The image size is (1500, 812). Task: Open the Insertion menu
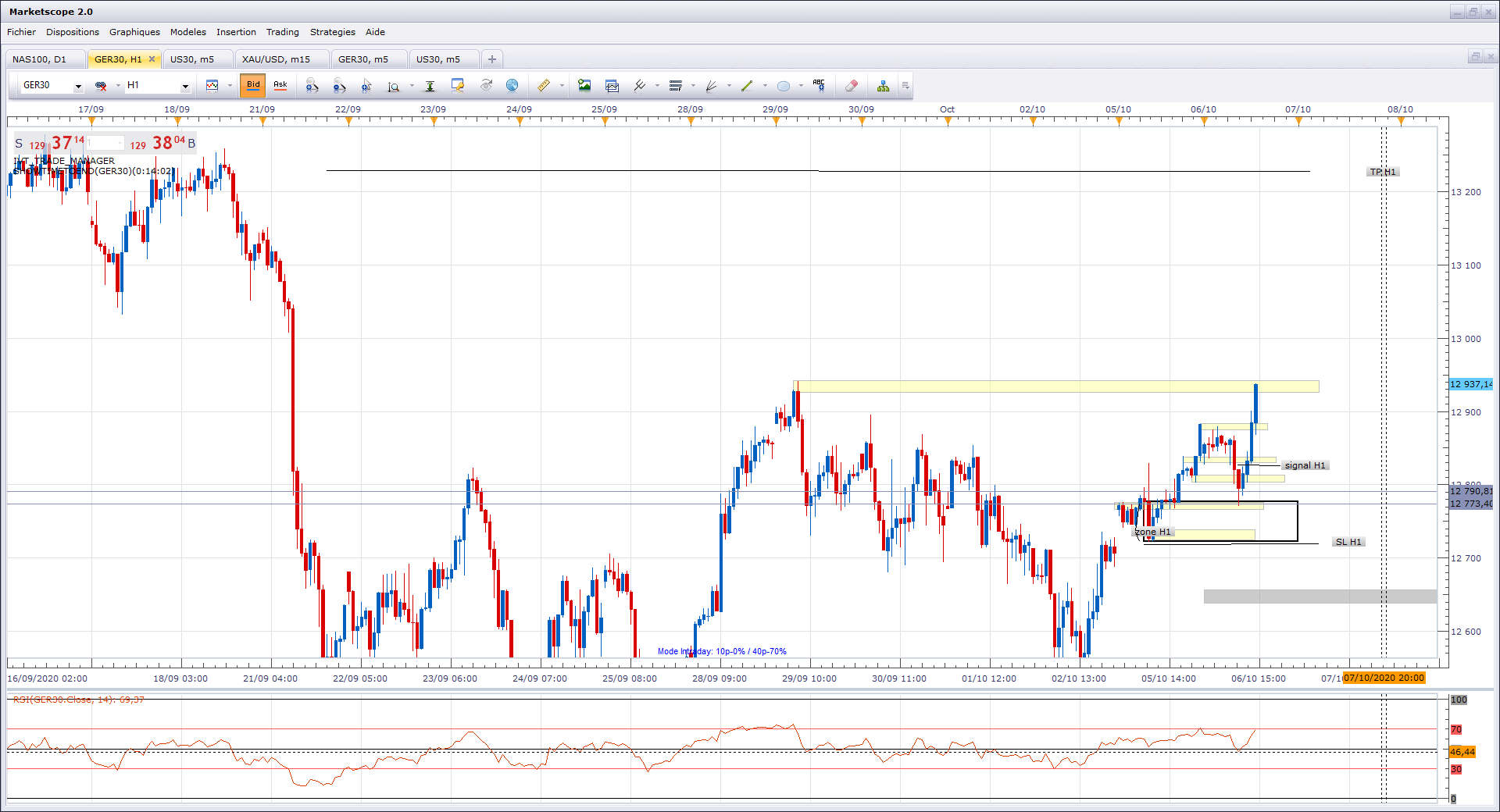pyautogui.click(x=236, y=32)
